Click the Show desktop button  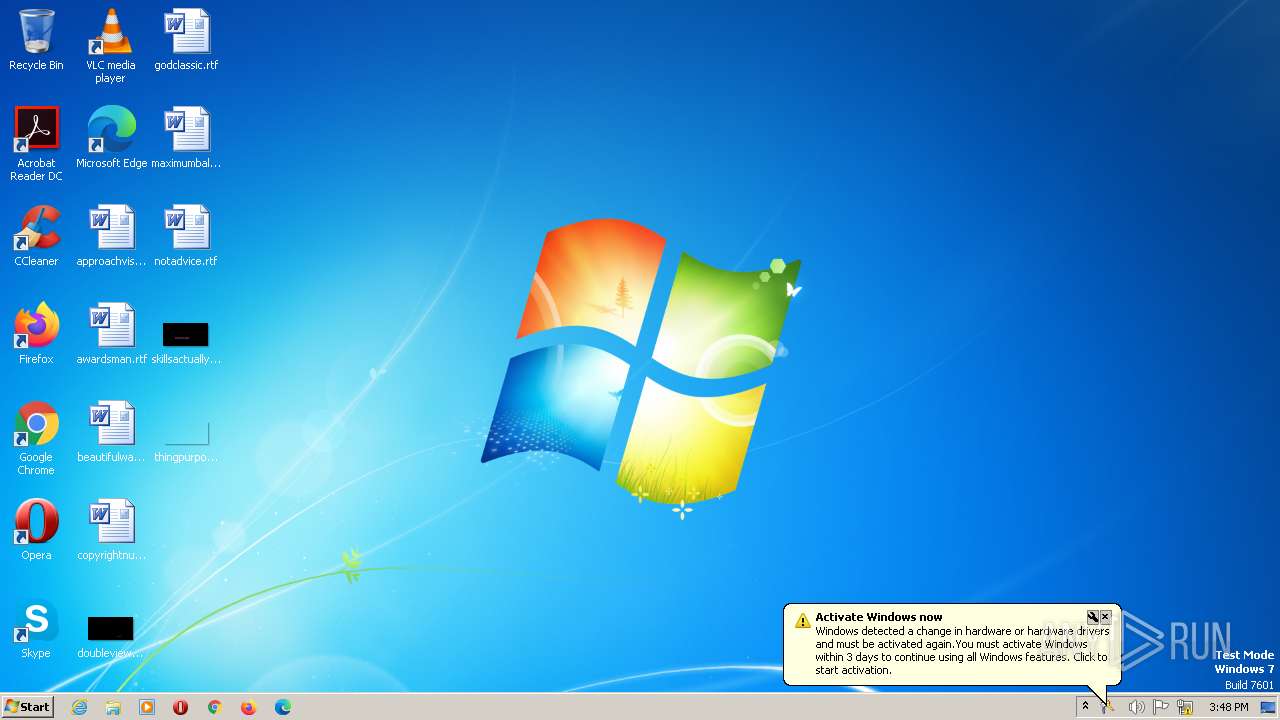pos(1269,707)
